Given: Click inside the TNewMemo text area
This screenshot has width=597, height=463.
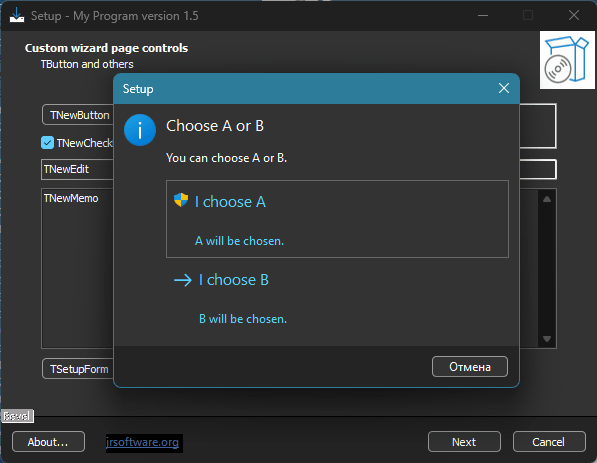Looking at the screenshot, I should click(x=78, y=268).
